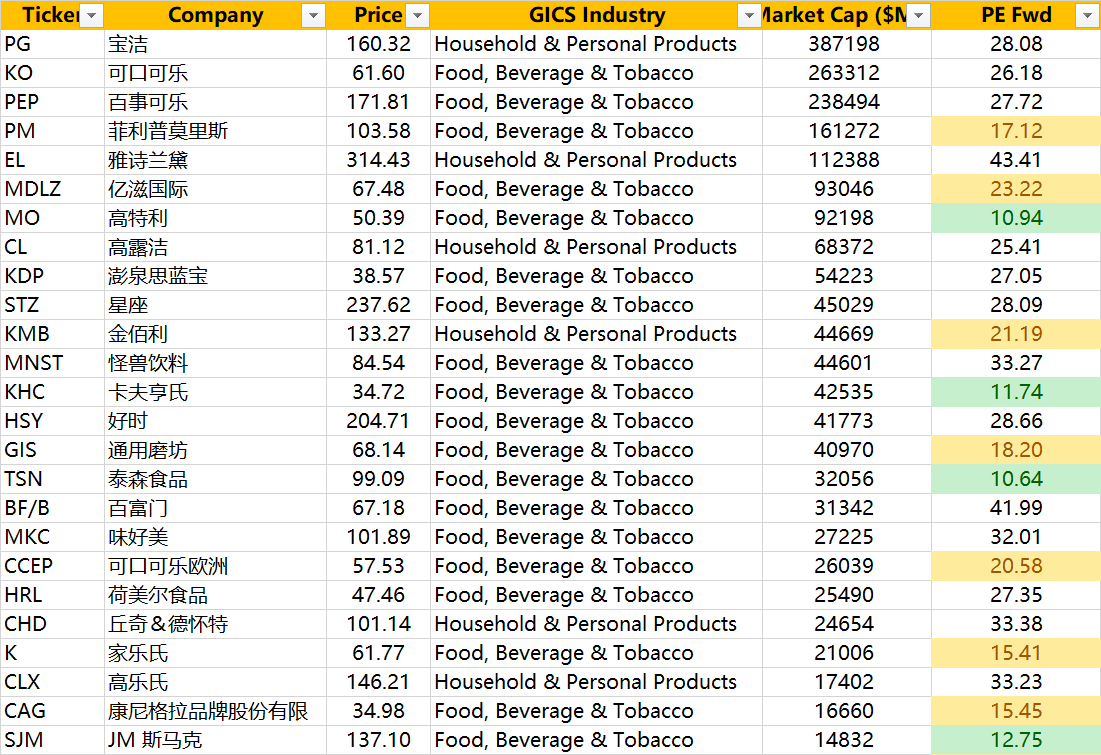Select the KMB ticker cell

coord(53,334)
